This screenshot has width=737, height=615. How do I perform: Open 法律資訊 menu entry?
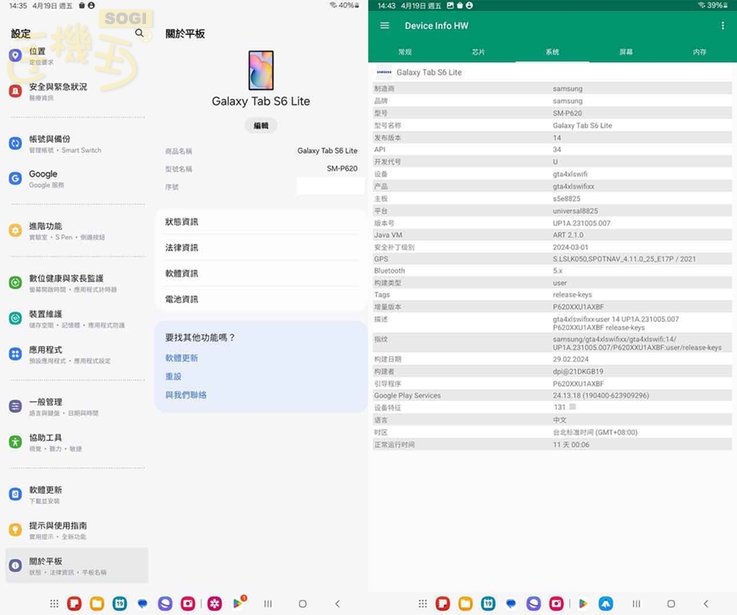point(261,248)
